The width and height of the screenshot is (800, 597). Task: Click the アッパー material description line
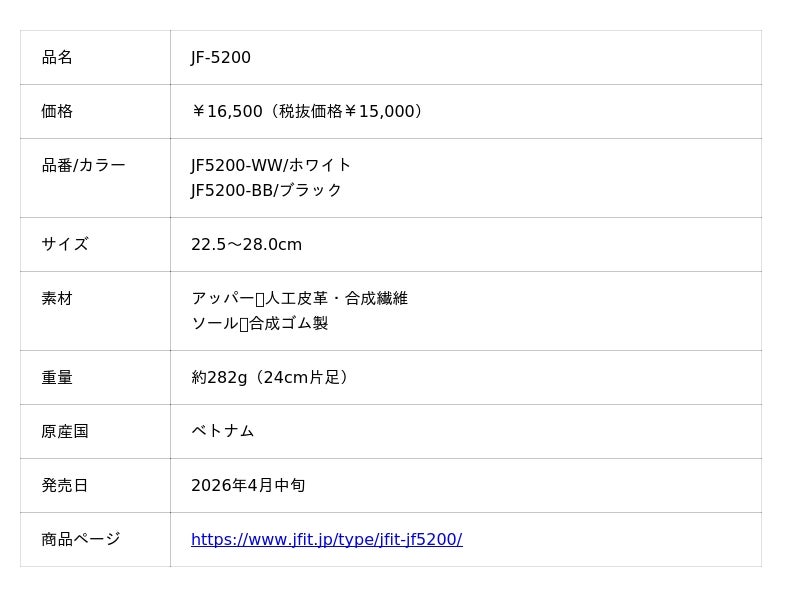[299, 298]
